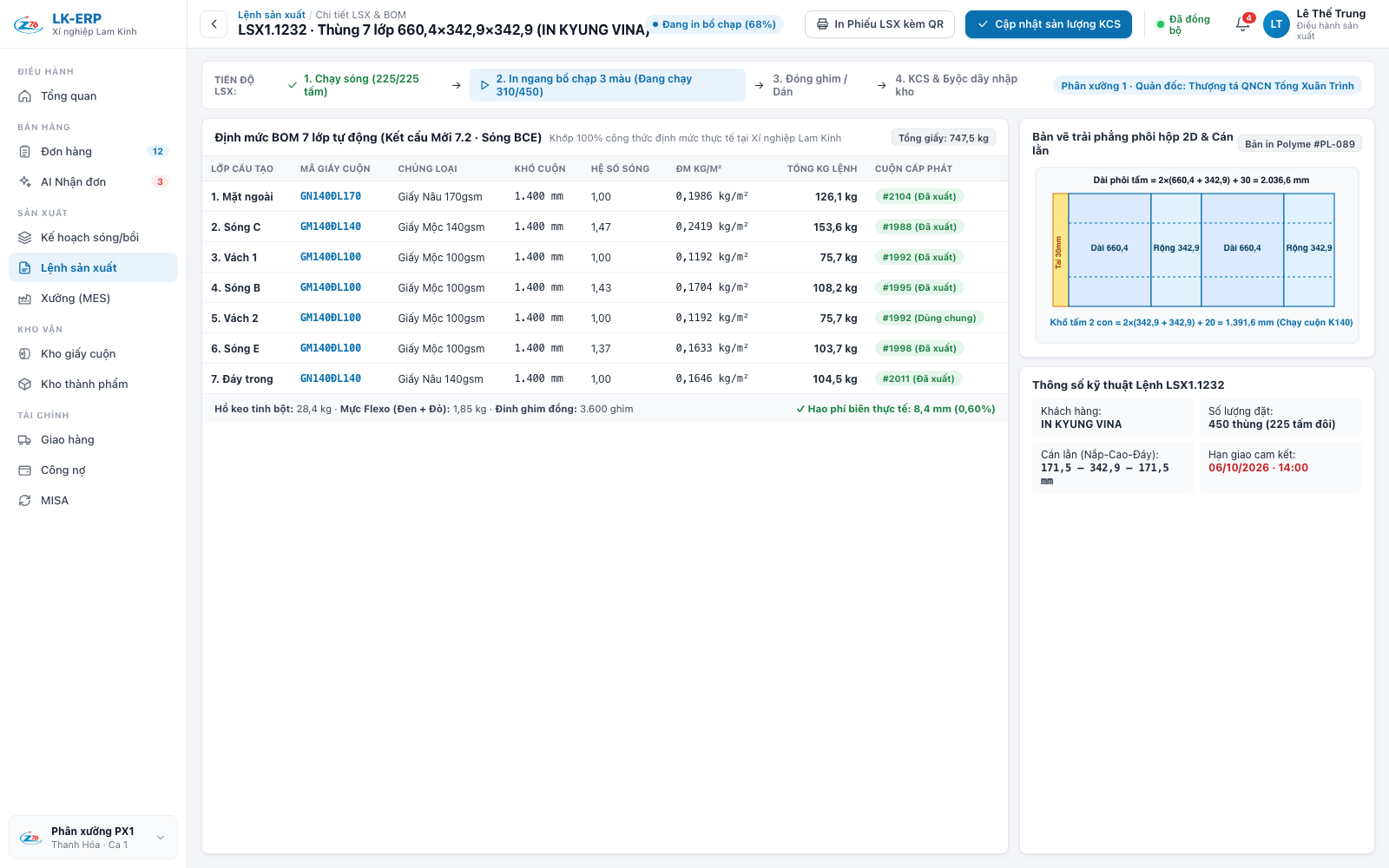Screen dimensions: 1389x868
Task: Click deadline 06/10/2026 · 14:00
Action: pyautogui.click(x=1258, y=468)
